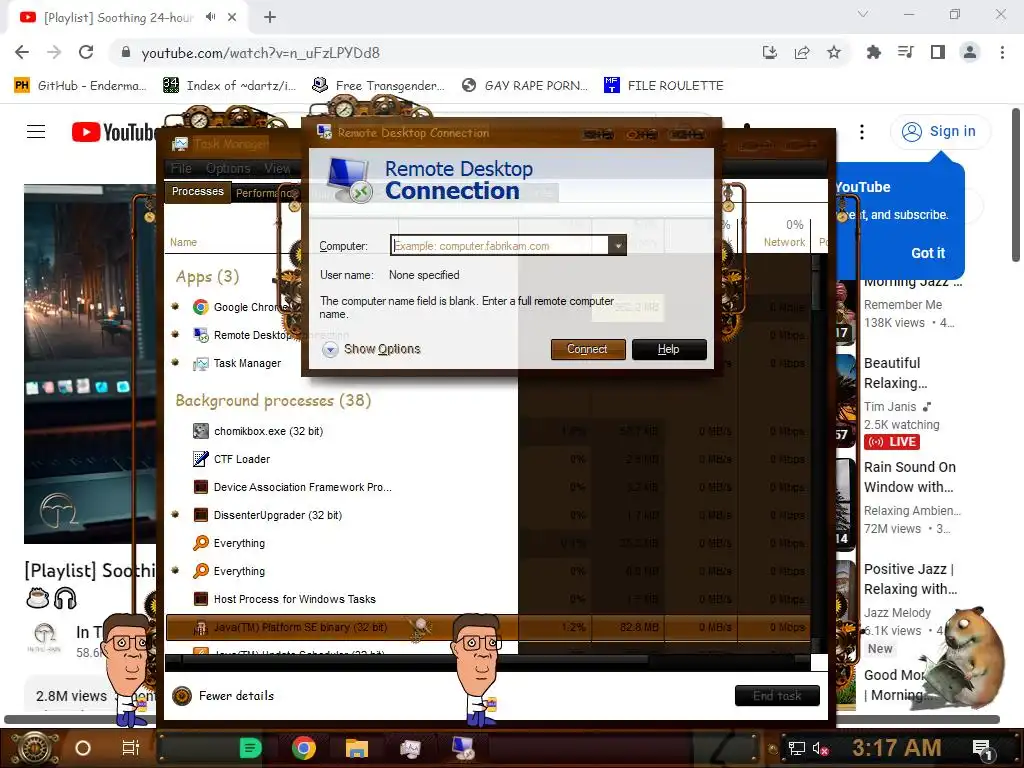
Task: Open Task Manager View menu
Action: tap(277, 168)
